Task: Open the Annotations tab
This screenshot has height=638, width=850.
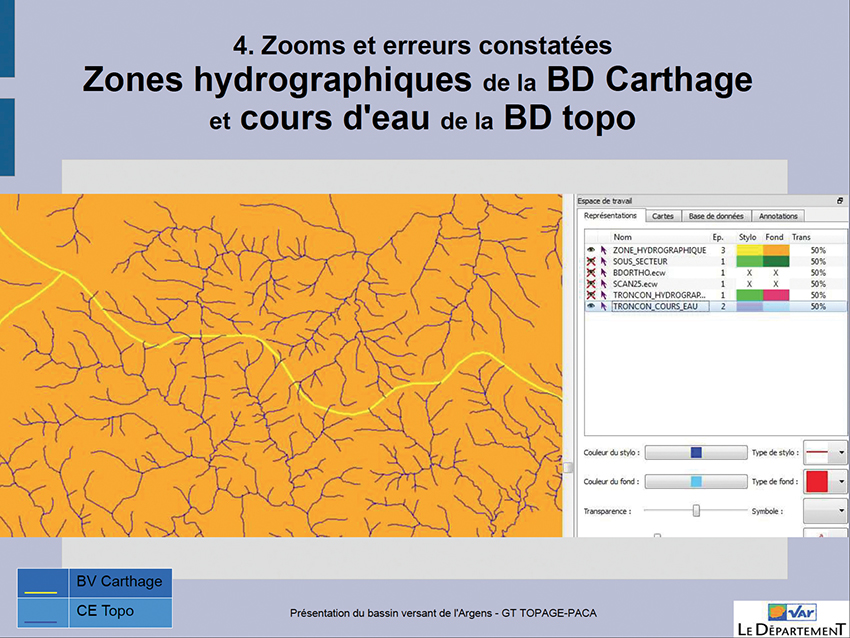Action: 778,216
